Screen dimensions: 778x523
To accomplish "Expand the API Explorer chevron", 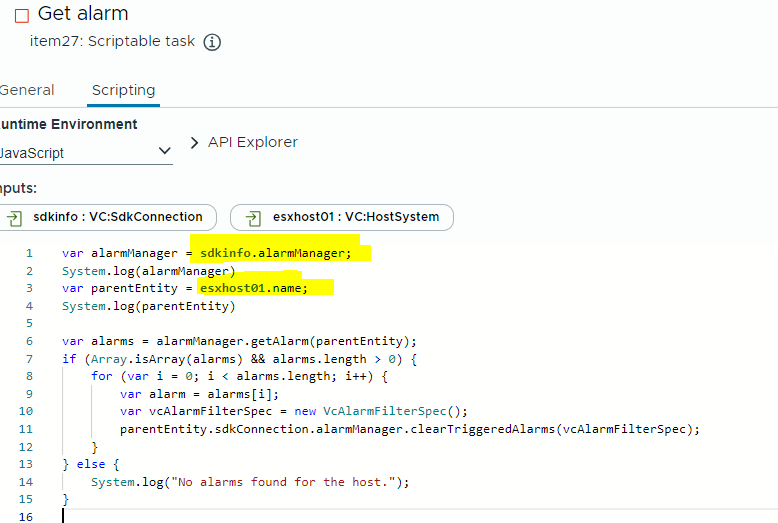I will click(x=194, y=143).
